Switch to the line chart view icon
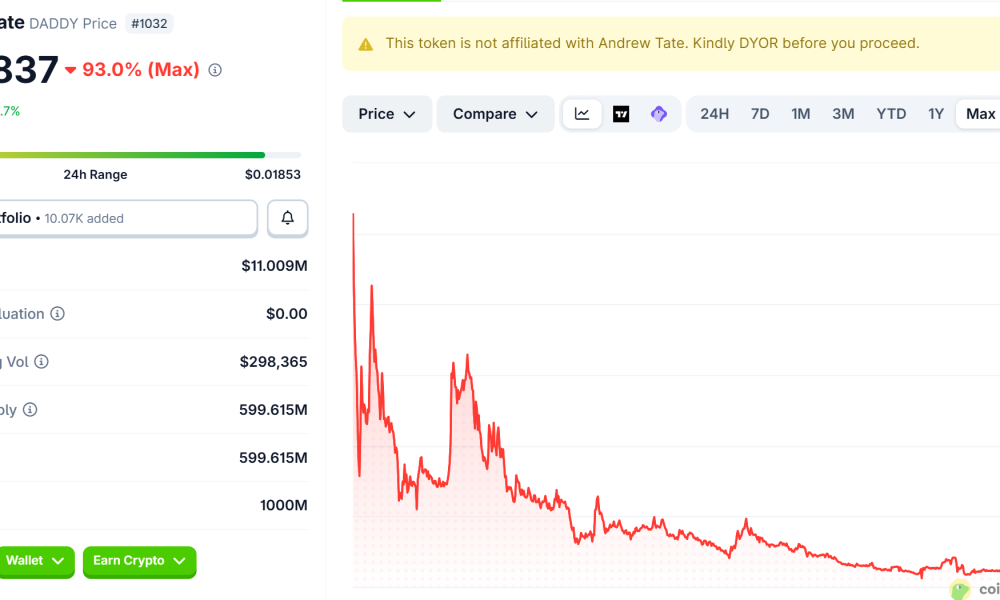Viewport: 1000px width, 600px height. [x=582, y=114]
